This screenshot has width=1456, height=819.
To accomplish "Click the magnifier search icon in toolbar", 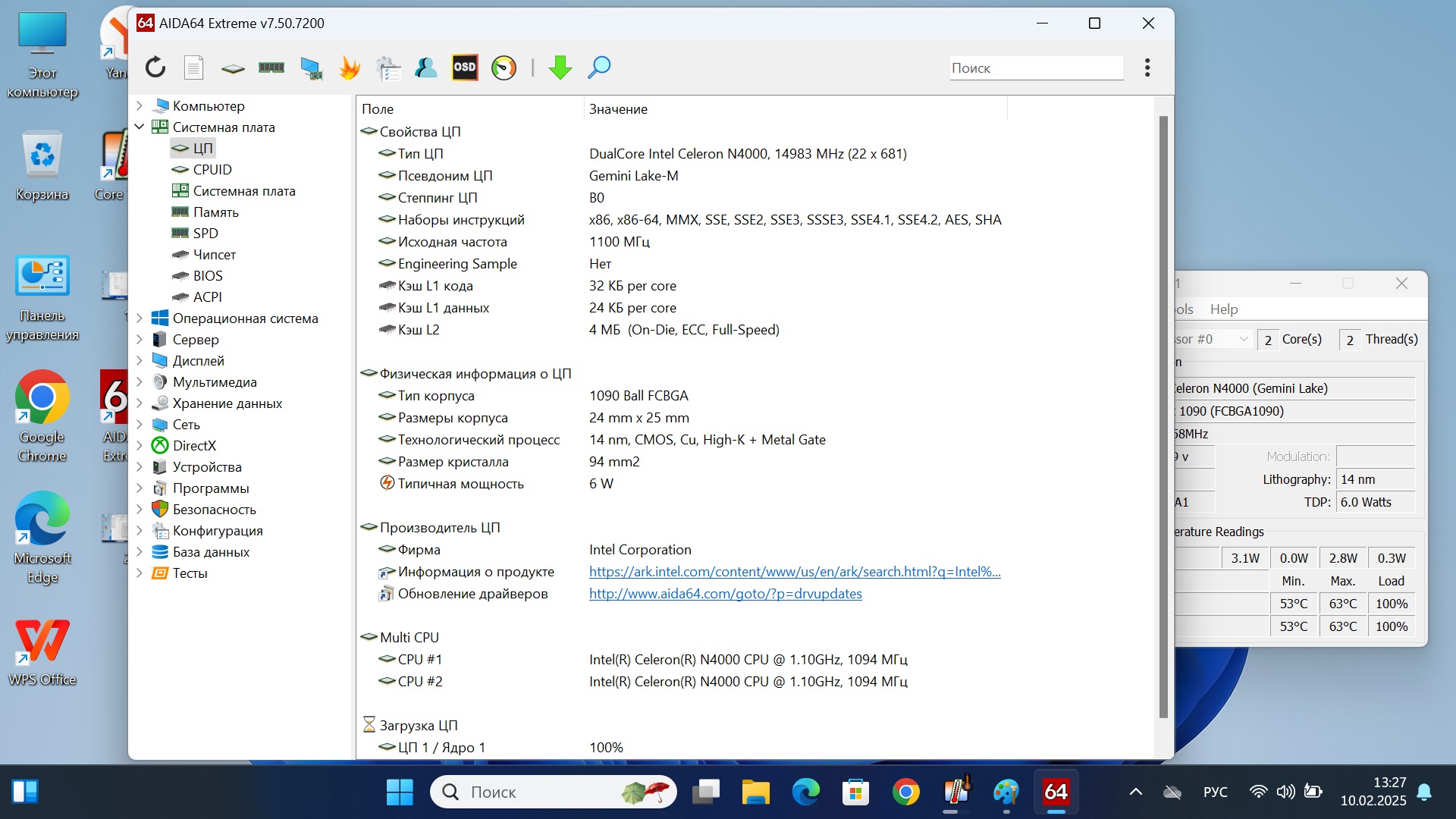I will [599, 67].
